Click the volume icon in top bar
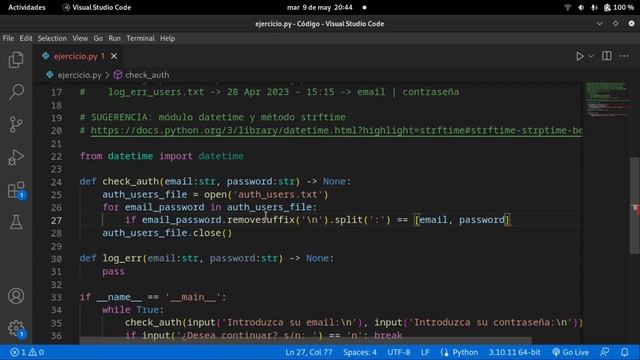Image resolution: width=640 pixels, height=360 pixels. point(594,7)
